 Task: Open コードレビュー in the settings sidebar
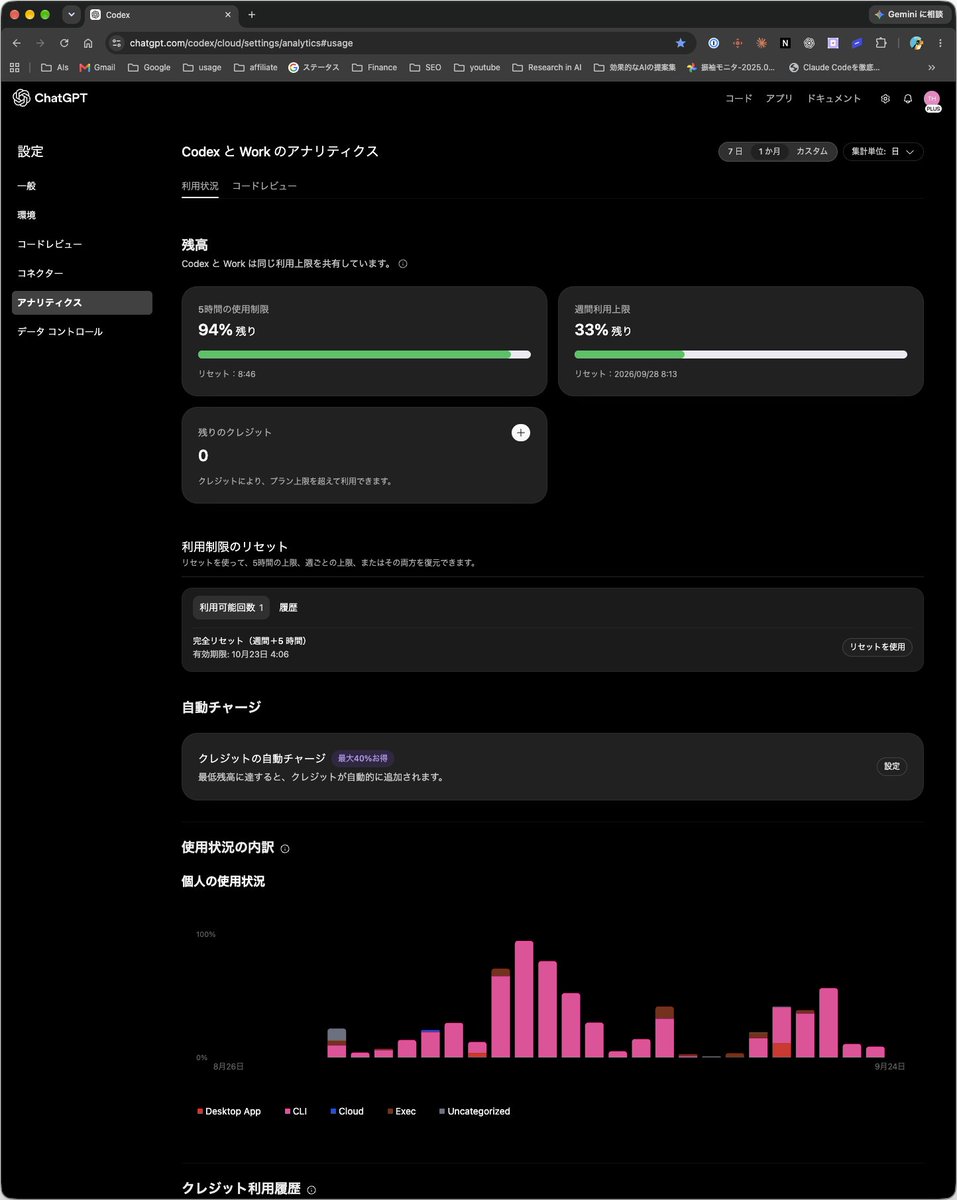coord(82,244)
